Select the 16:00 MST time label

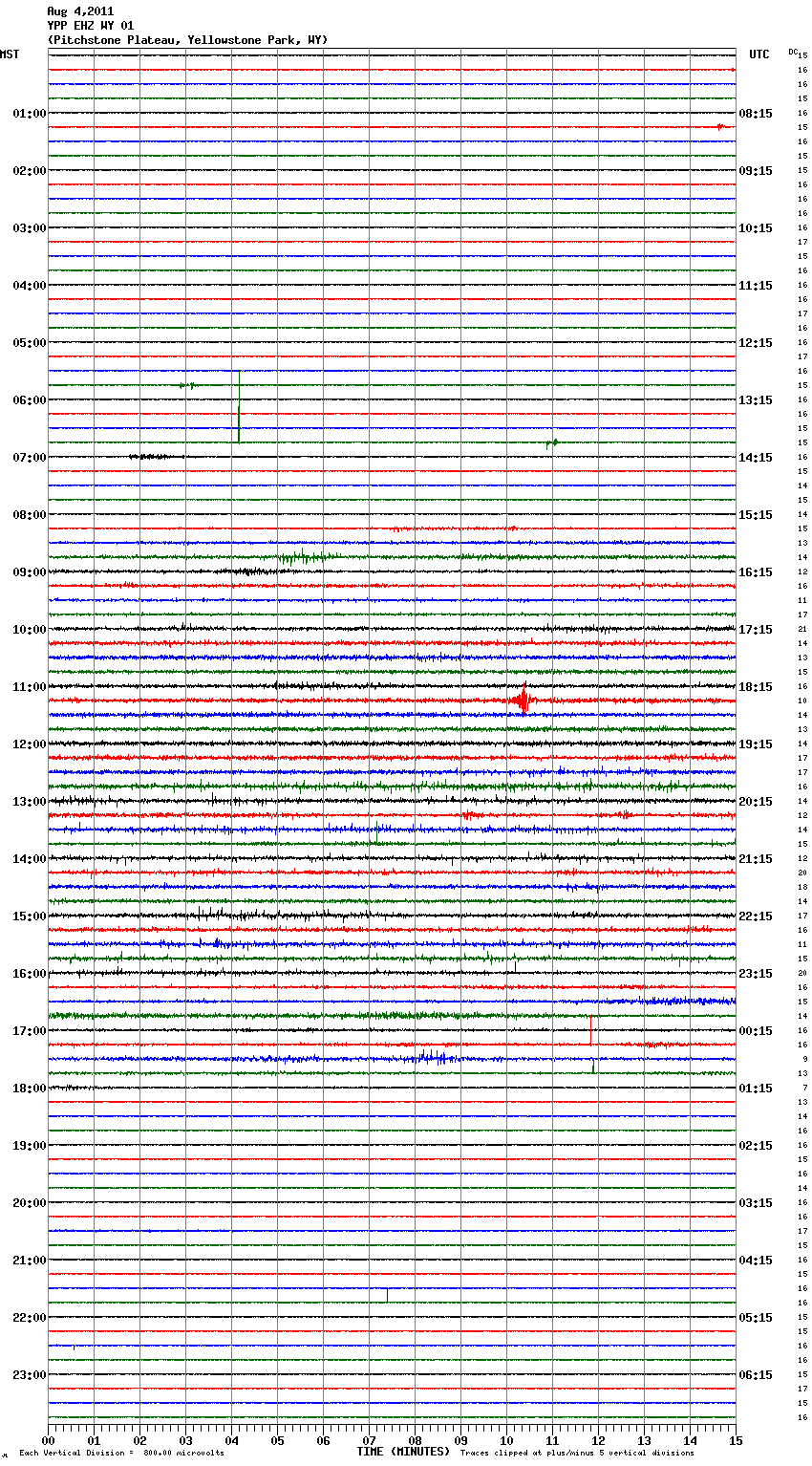(x=30, y=974)
